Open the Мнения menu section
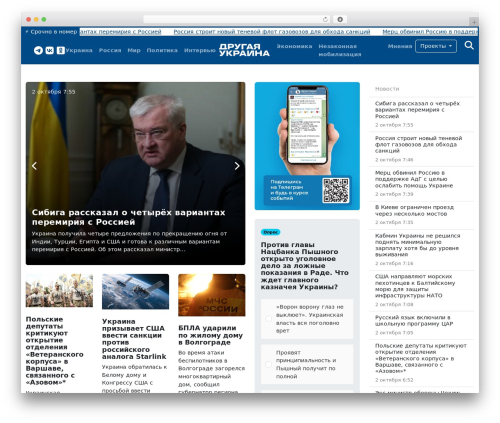 coord(400,46)
